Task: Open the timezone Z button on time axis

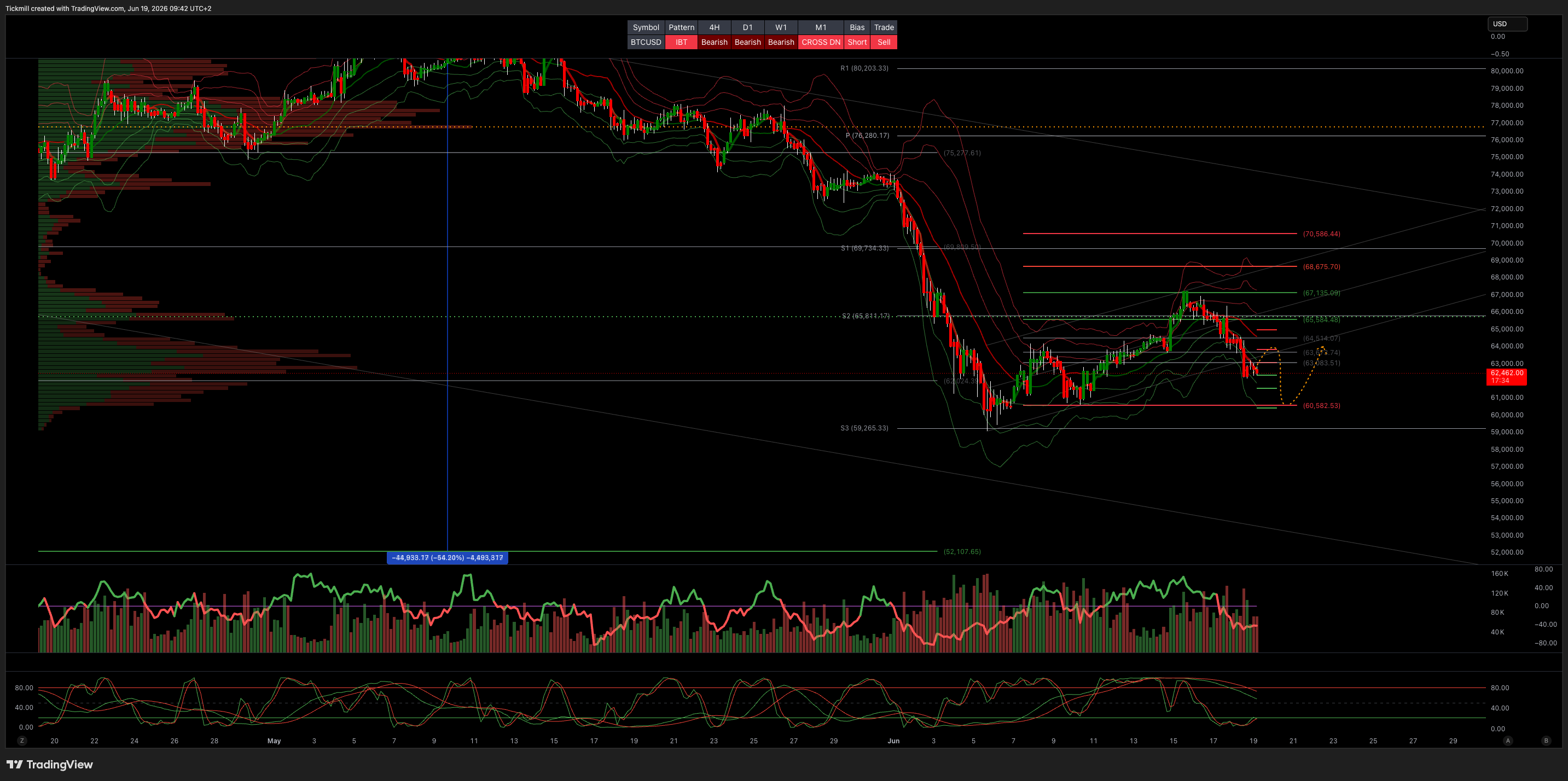Action: click(22, 740)
